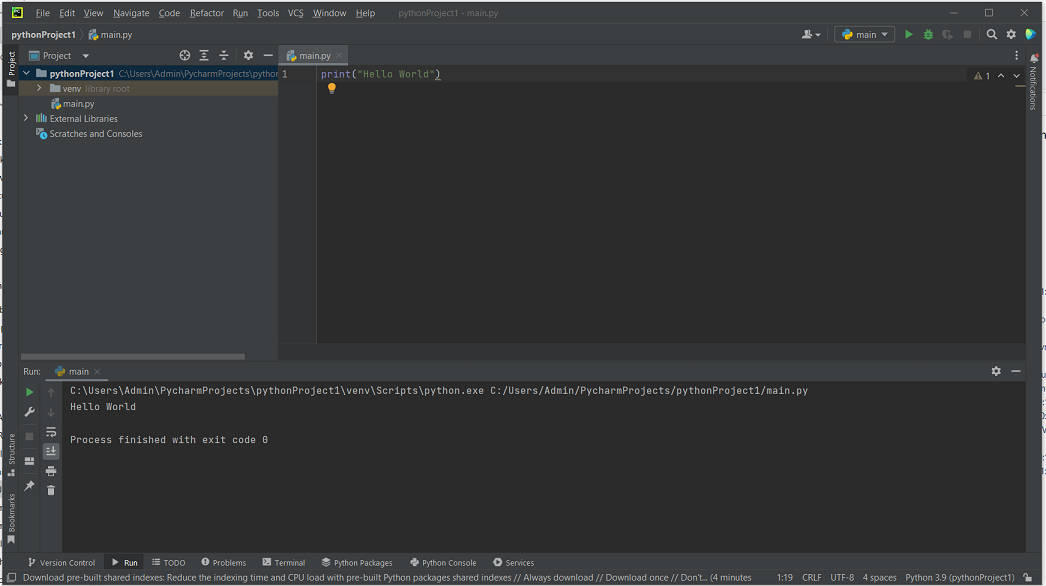
Task: Collapse all items in the Project panel
Action: pyautogui.click(x=223, y=55)
